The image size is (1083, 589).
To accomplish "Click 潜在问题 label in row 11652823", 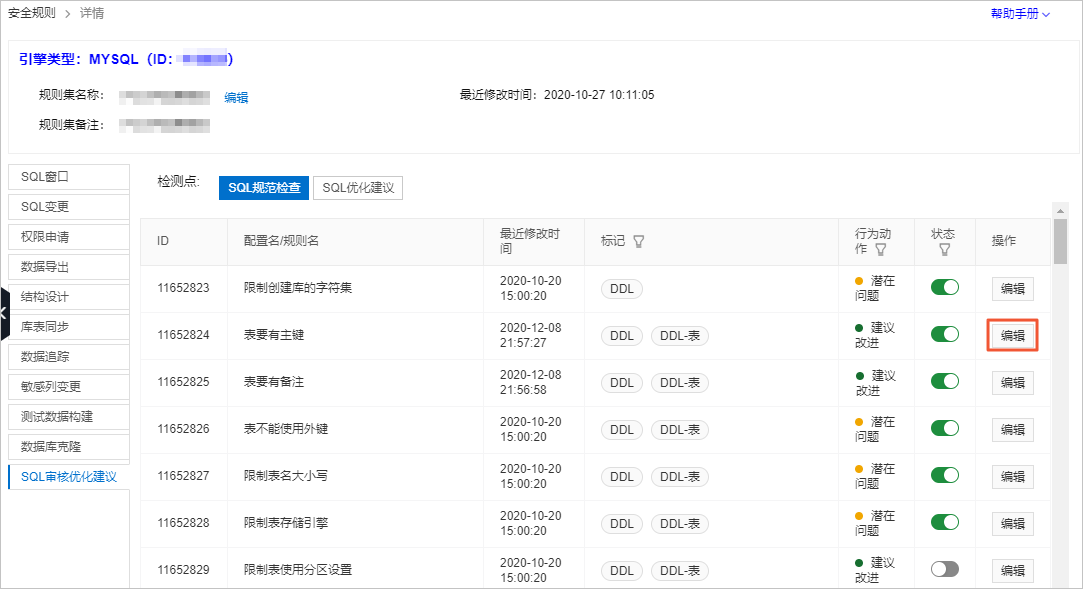I will pos(875,288).
